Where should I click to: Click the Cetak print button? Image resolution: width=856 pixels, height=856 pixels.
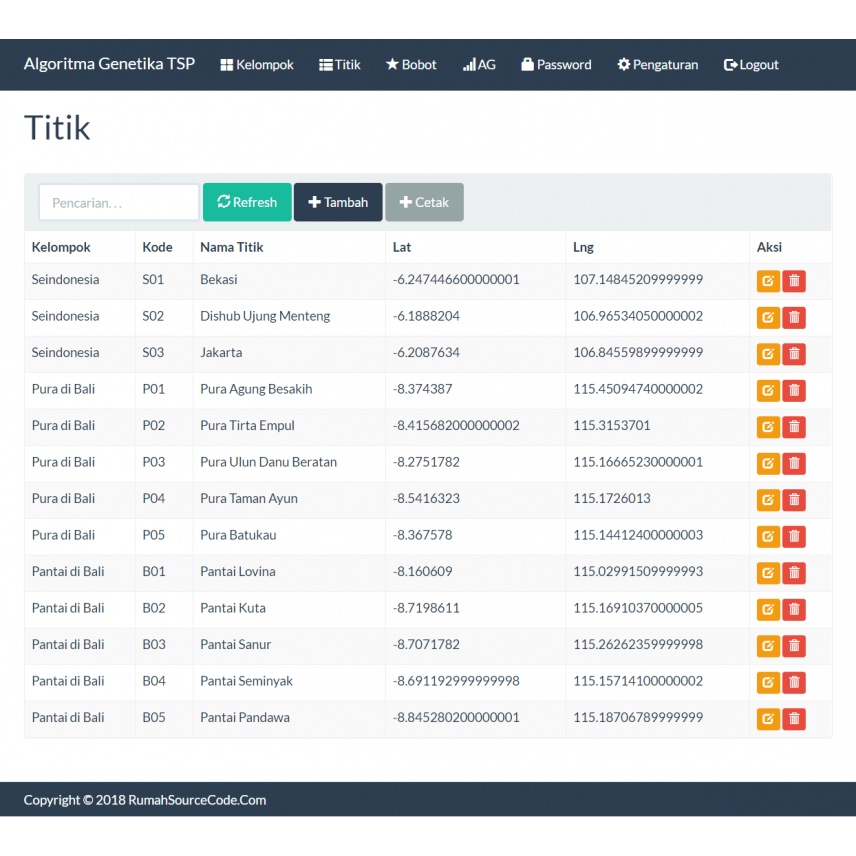(424, 202)
